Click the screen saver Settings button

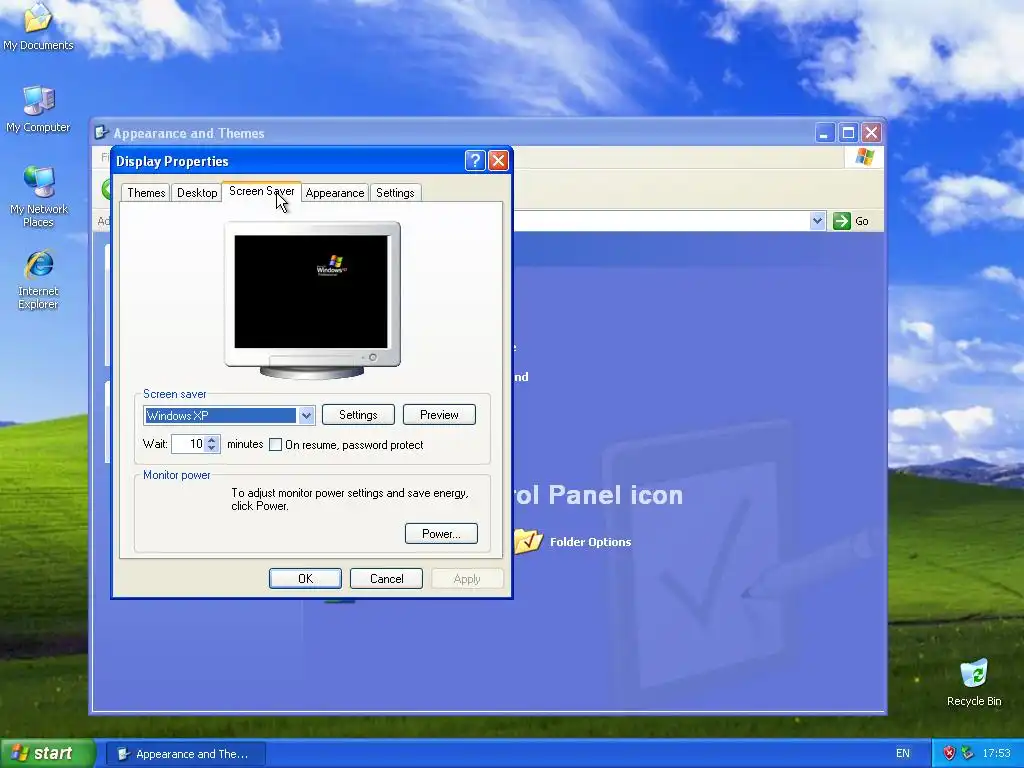coord(358,415)
